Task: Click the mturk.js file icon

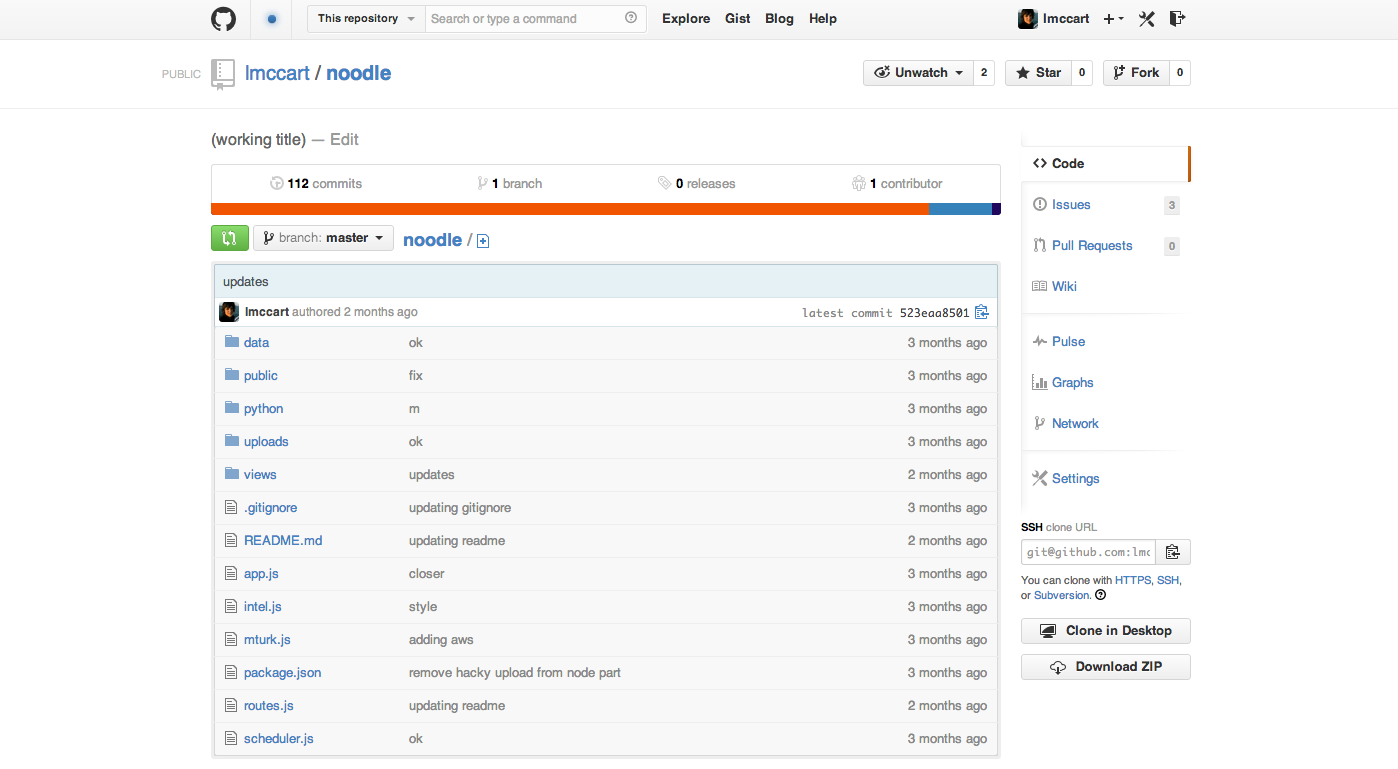Action: click(231, 639)
